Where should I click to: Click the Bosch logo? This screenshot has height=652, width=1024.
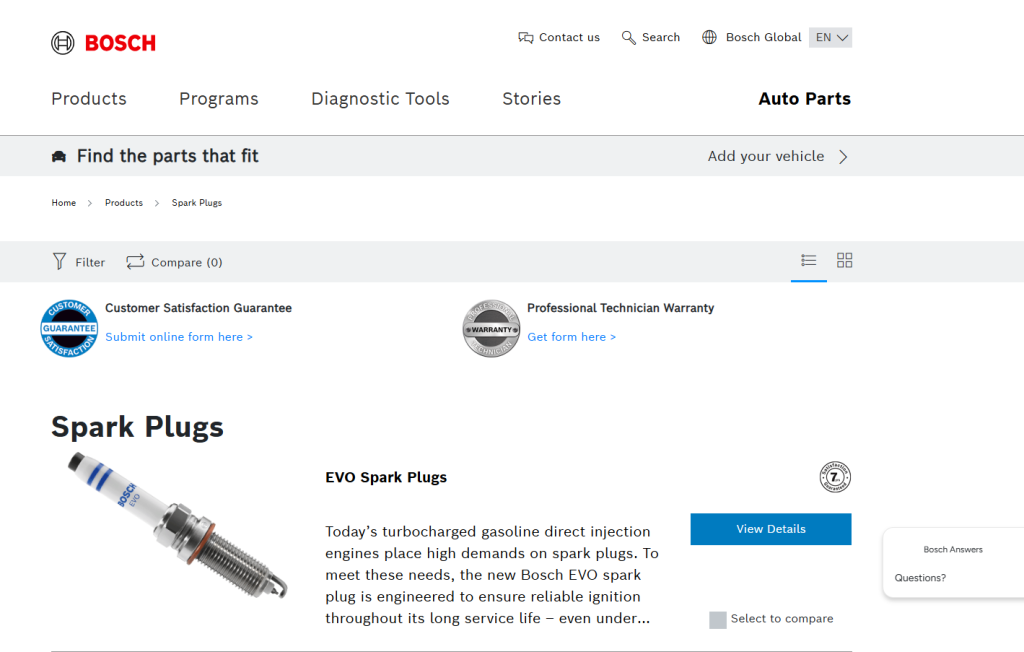(103, 43)
